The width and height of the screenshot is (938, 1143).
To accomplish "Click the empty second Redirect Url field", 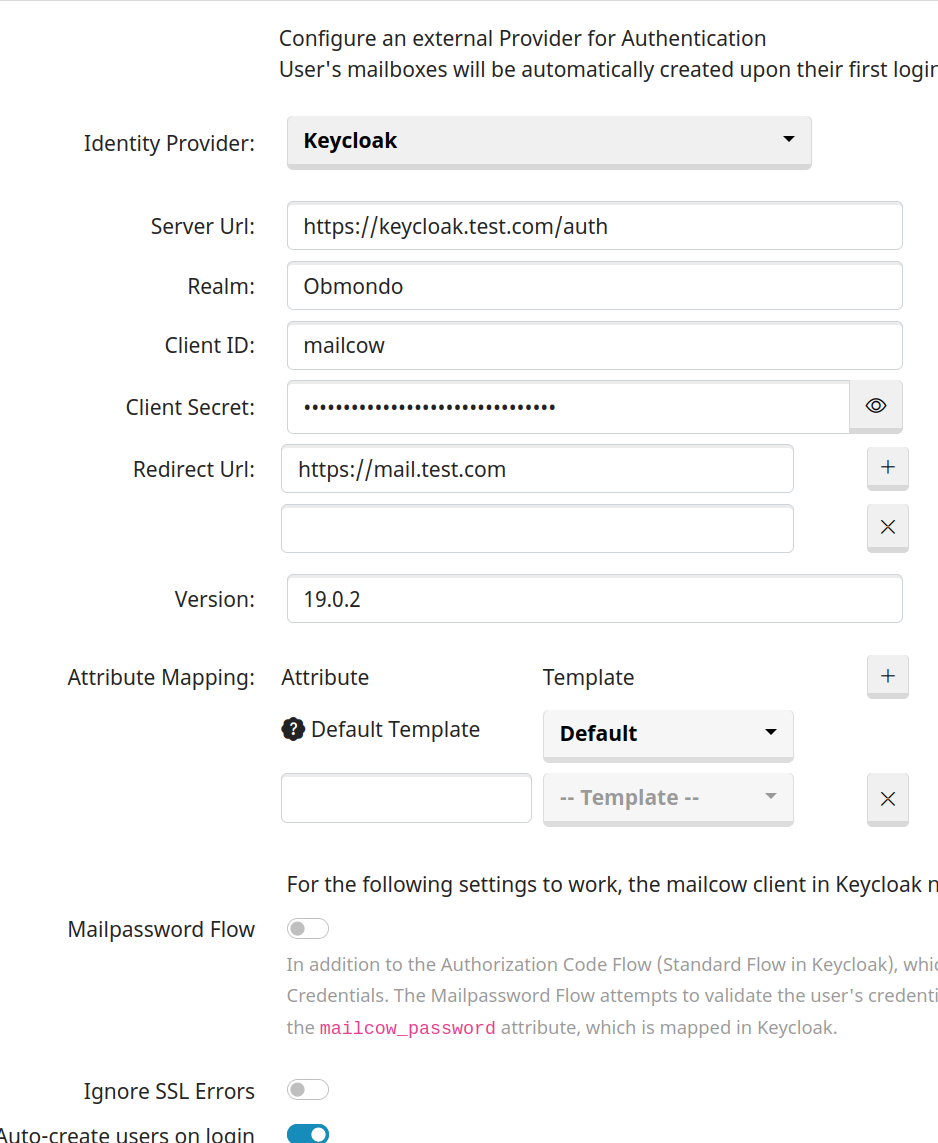I will 537,529.
